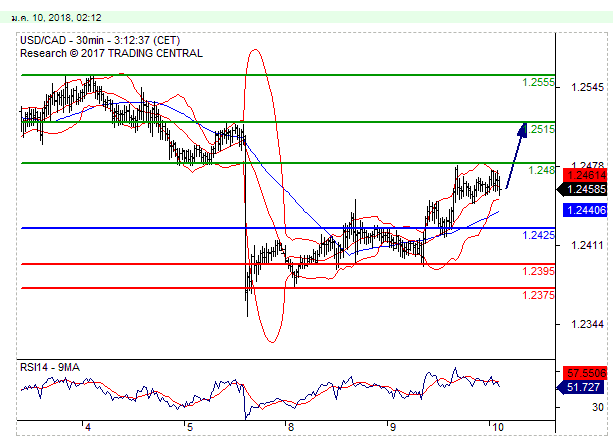Click the dark blue 51.727 RSI tag
613x442 pixels.
[582, 387]
